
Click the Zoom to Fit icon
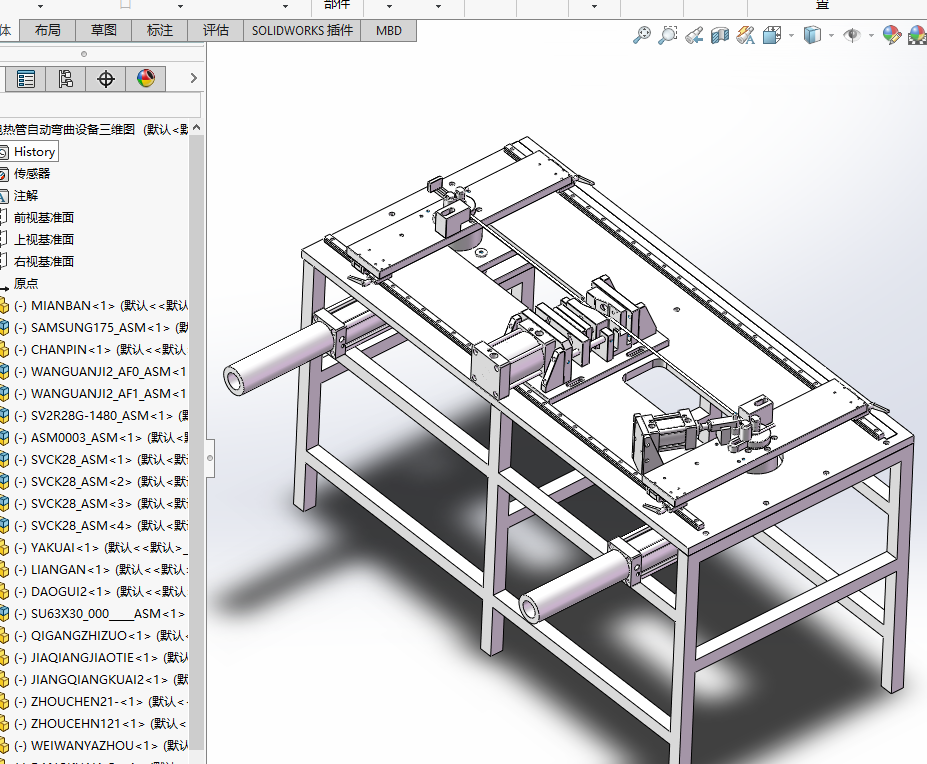642,35
